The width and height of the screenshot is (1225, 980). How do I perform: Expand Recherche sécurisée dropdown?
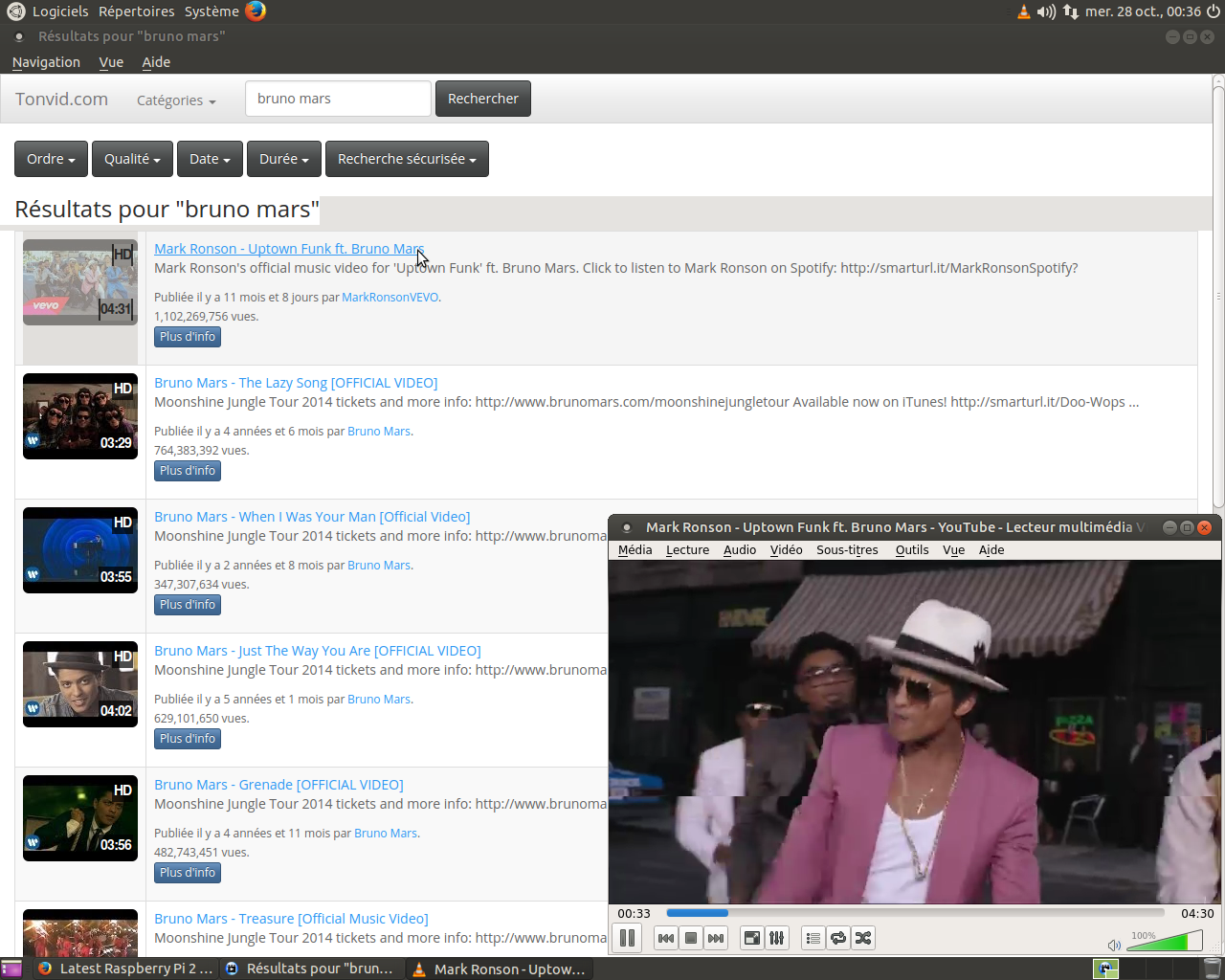[407, 159]
